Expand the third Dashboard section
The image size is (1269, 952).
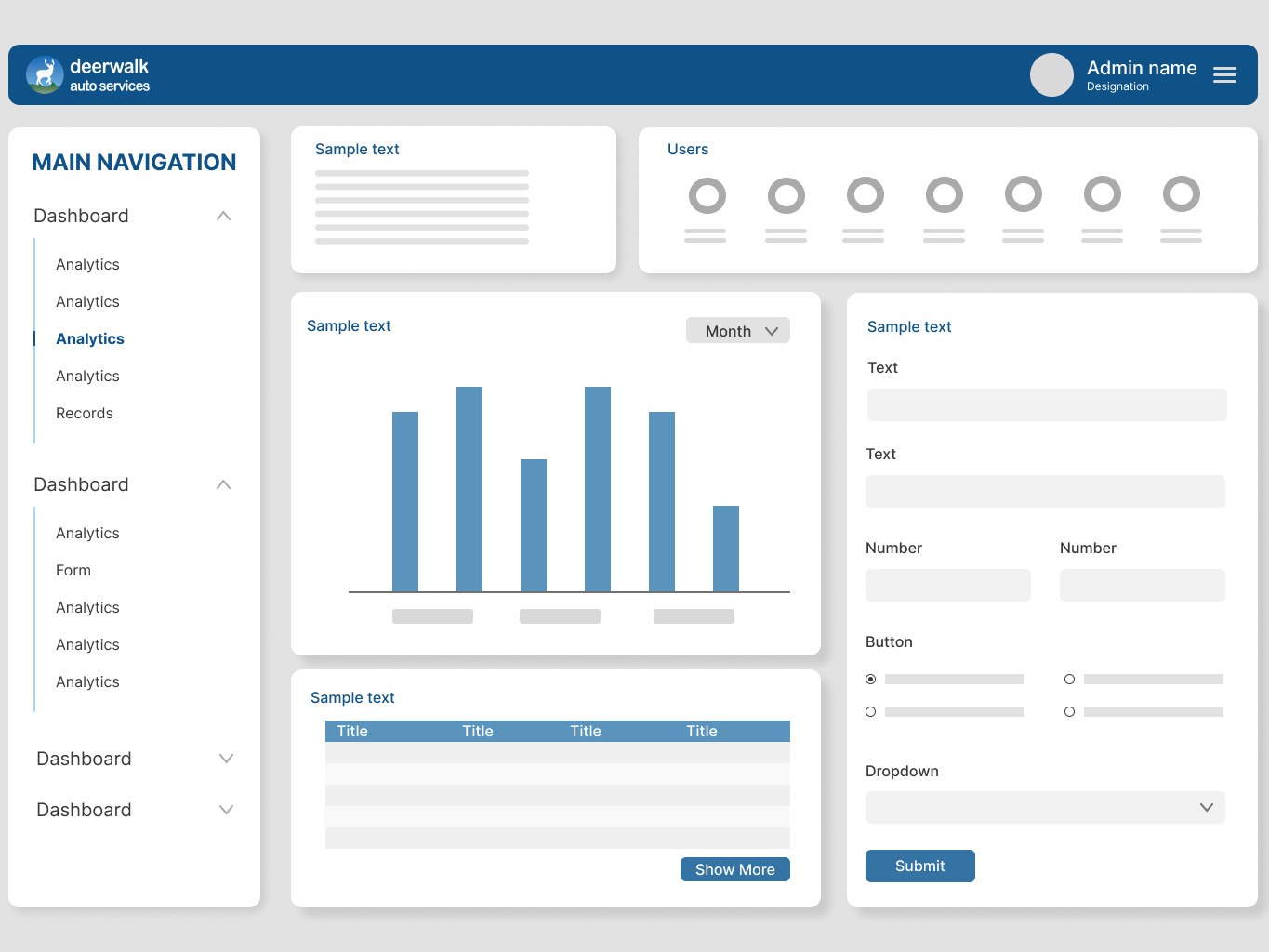pyautogui.click(x=226, y=759)
